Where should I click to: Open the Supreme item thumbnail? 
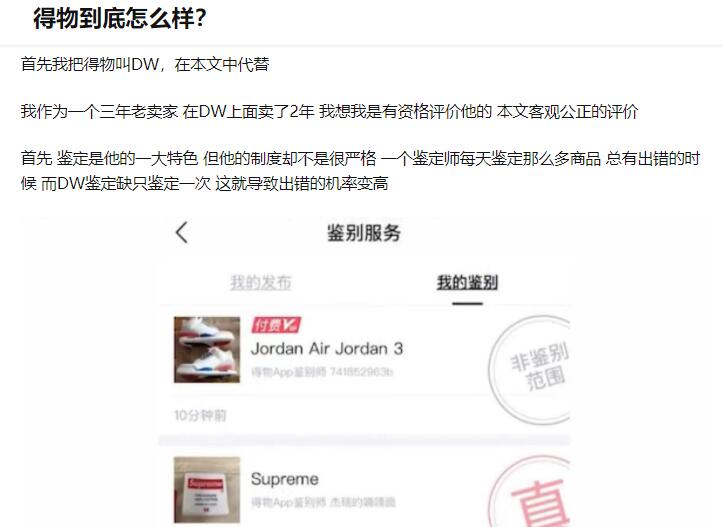pyautogui.click(x=207, y=489)
